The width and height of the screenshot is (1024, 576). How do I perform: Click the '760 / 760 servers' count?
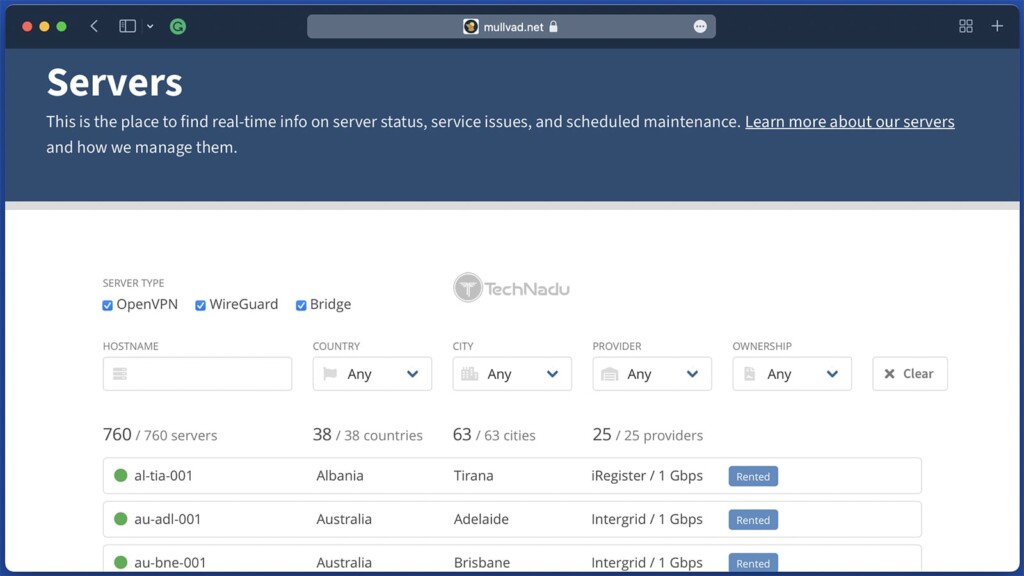160,435
